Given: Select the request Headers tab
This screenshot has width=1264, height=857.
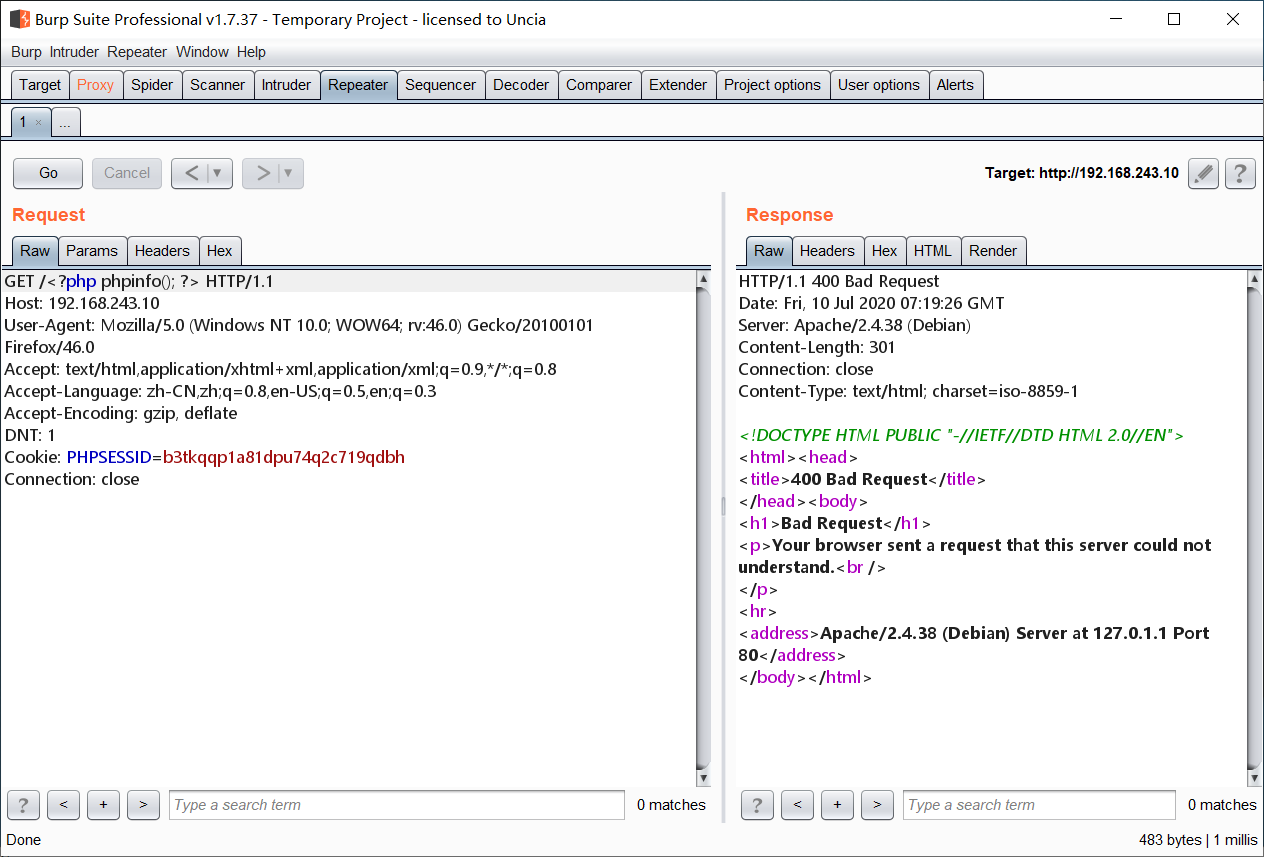Looking at the screenshot, I should click(162, 251).
